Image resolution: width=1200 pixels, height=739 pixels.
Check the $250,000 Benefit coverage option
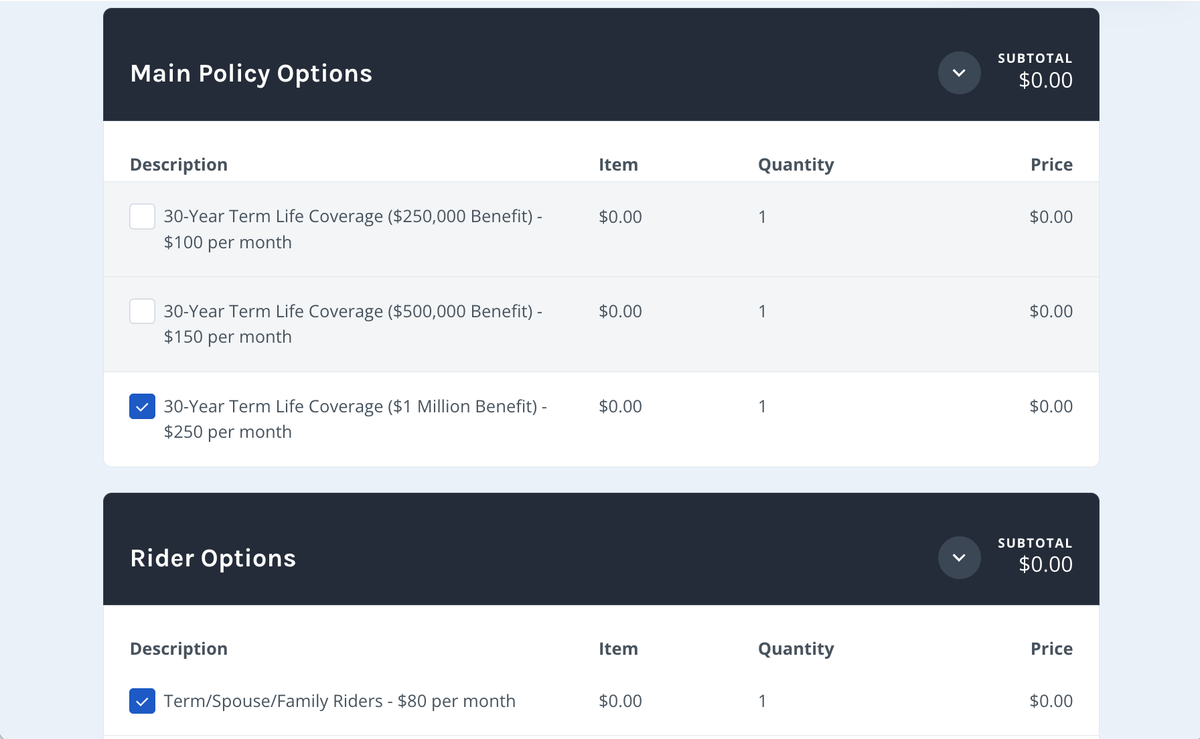click(142, 217)
